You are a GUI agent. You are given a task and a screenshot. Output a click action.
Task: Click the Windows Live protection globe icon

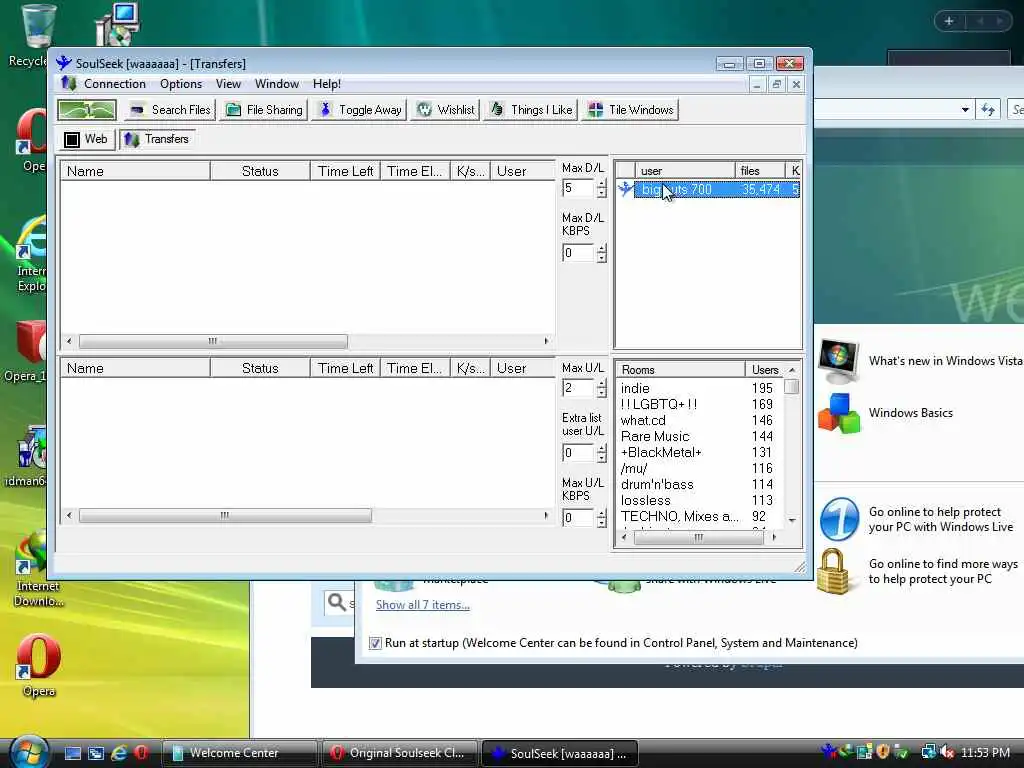tap(839, 519)
